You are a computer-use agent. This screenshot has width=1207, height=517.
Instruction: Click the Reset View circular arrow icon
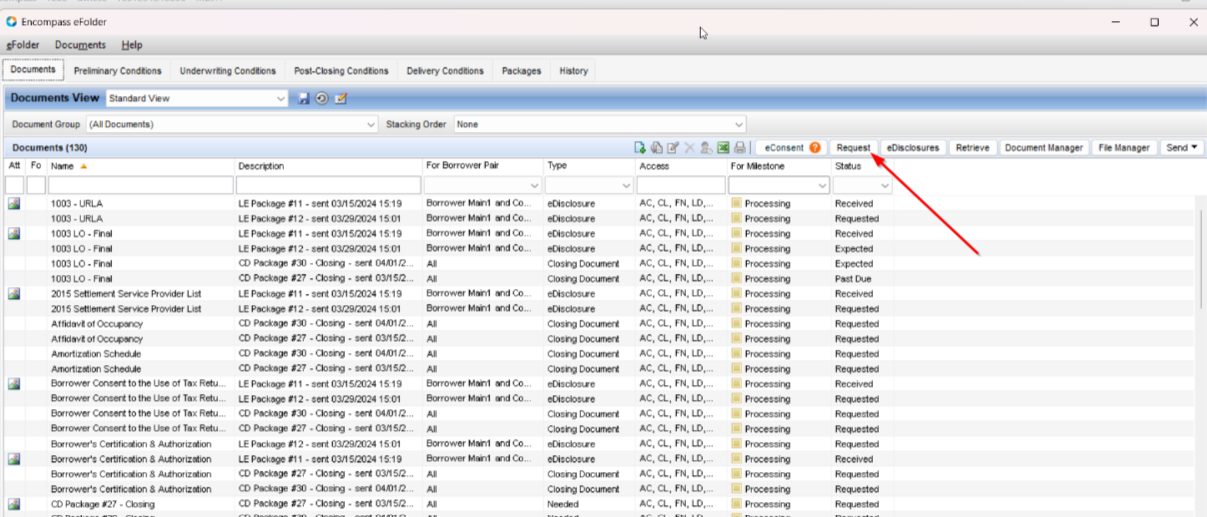(x=322, y=98)
